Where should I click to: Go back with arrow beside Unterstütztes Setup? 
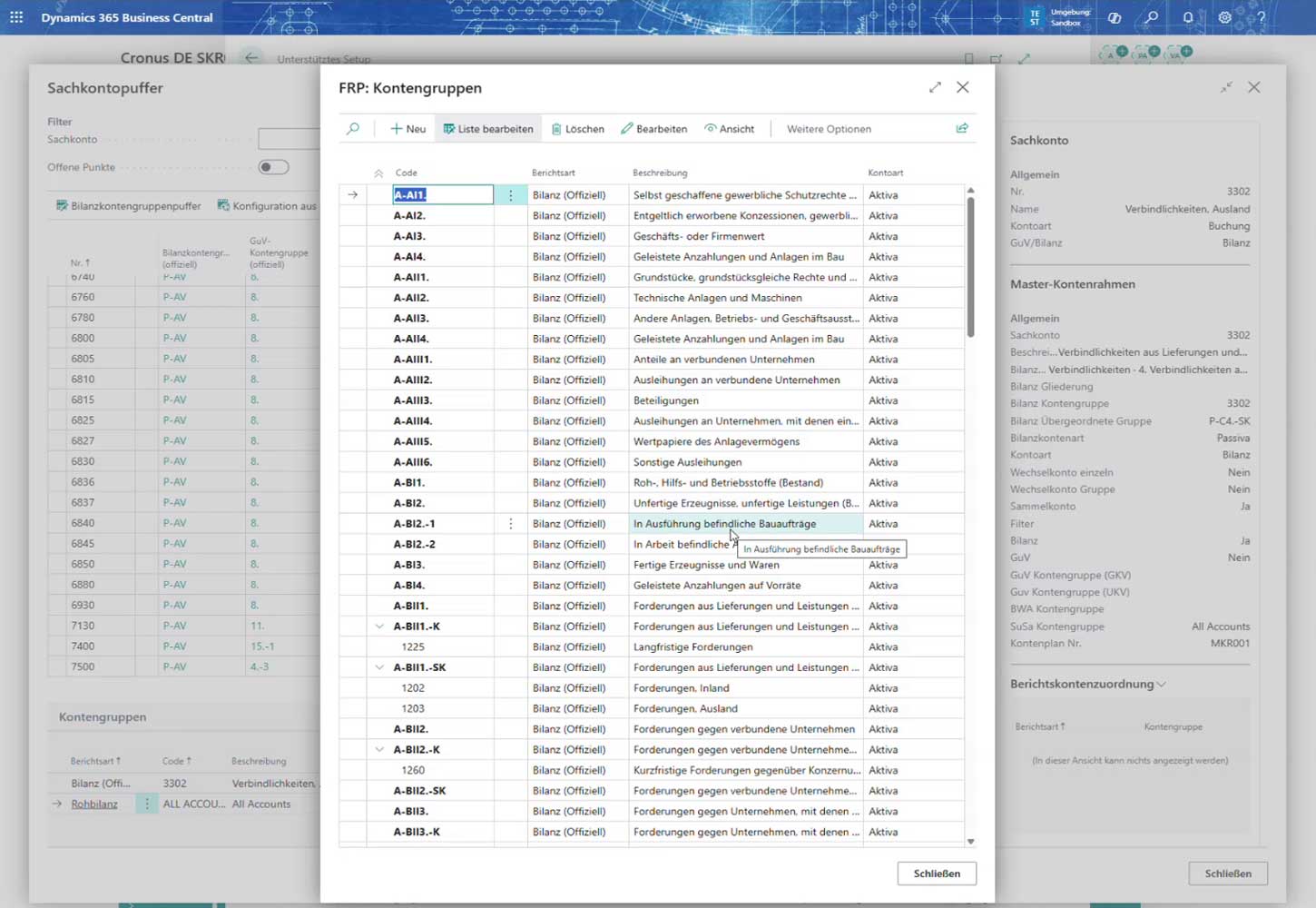click(251, 57)
